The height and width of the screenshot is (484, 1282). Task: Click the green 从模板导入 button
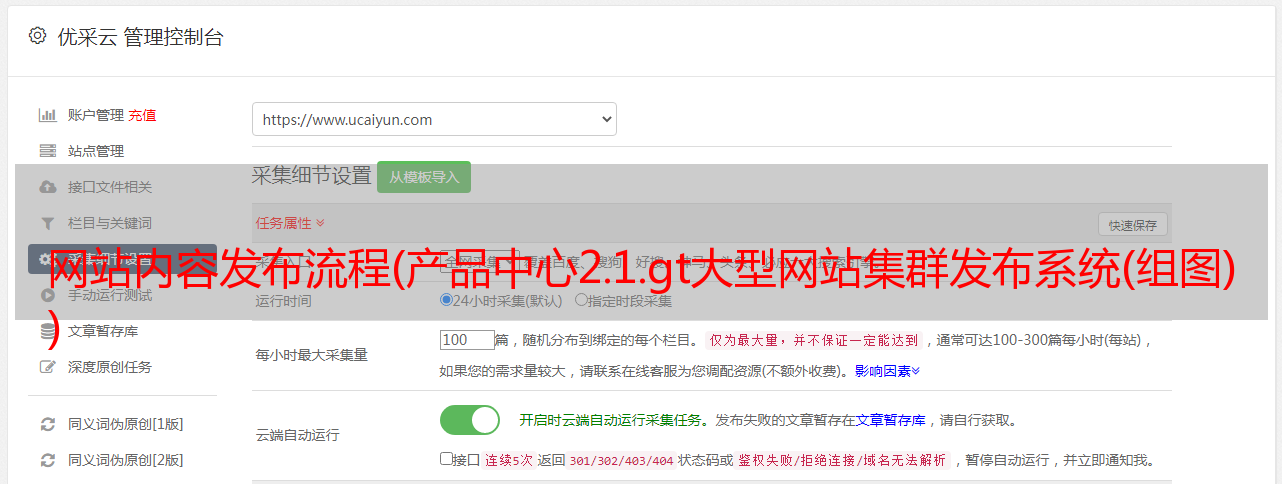pyautogui.click(x=424, y=177)
